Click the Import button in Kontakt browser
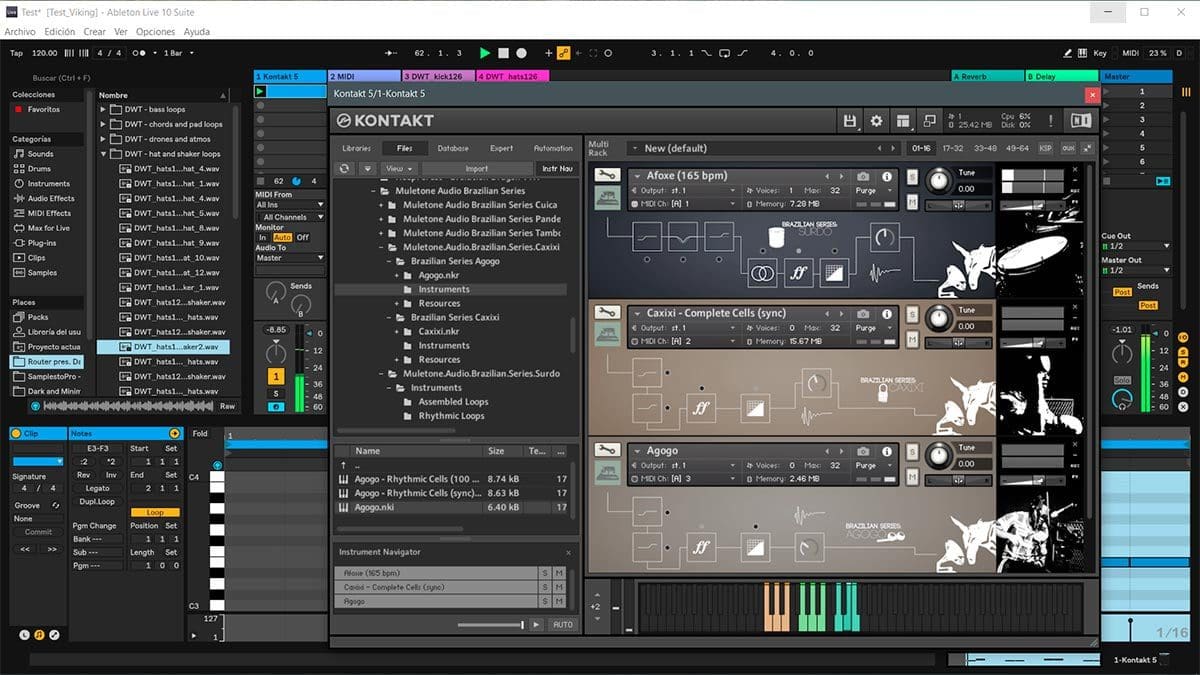Viewport: 1200px width, 675px height. click(x=477, y=169)
